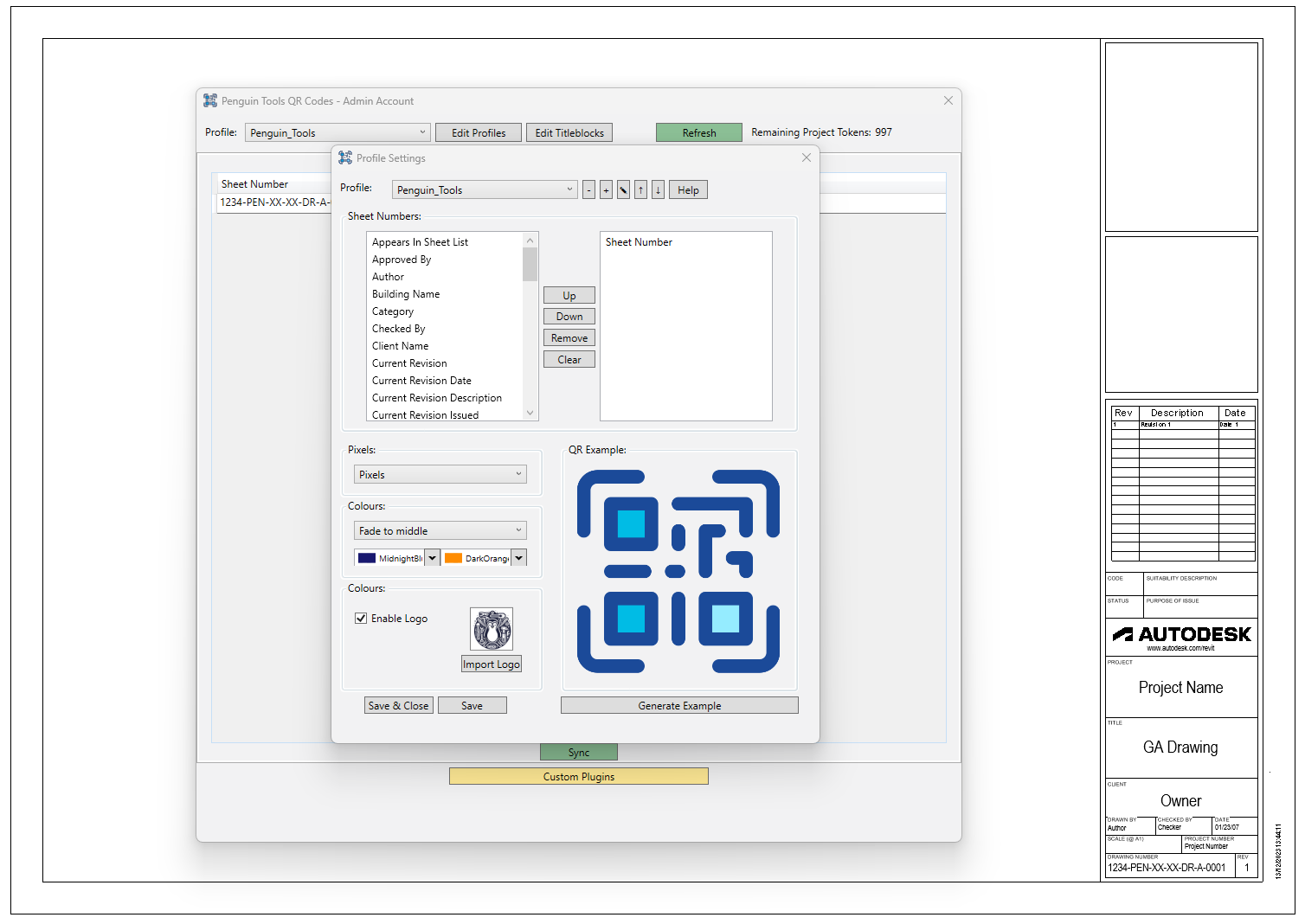
Task: Click Remove to drop the selected parameter
Action: (569, 338)
